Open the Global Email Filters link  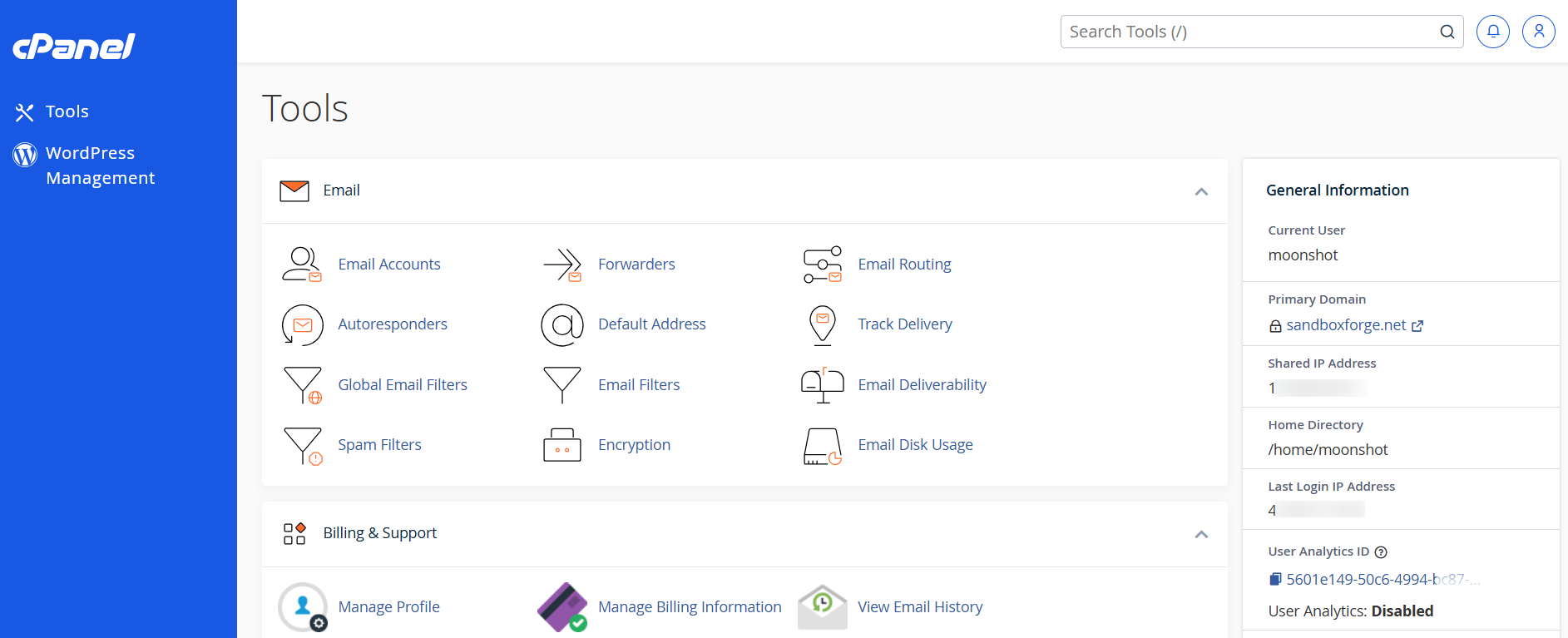tap(403, 385)
